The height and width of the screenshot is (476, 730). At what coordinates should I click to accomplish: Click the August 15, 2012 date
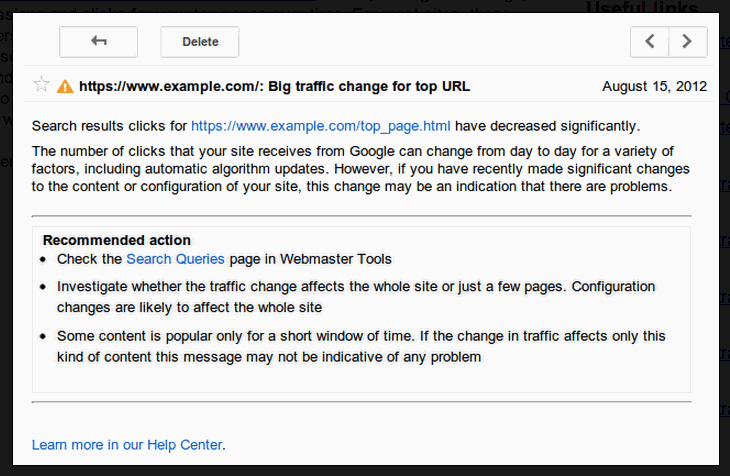(x=654, y=86)
